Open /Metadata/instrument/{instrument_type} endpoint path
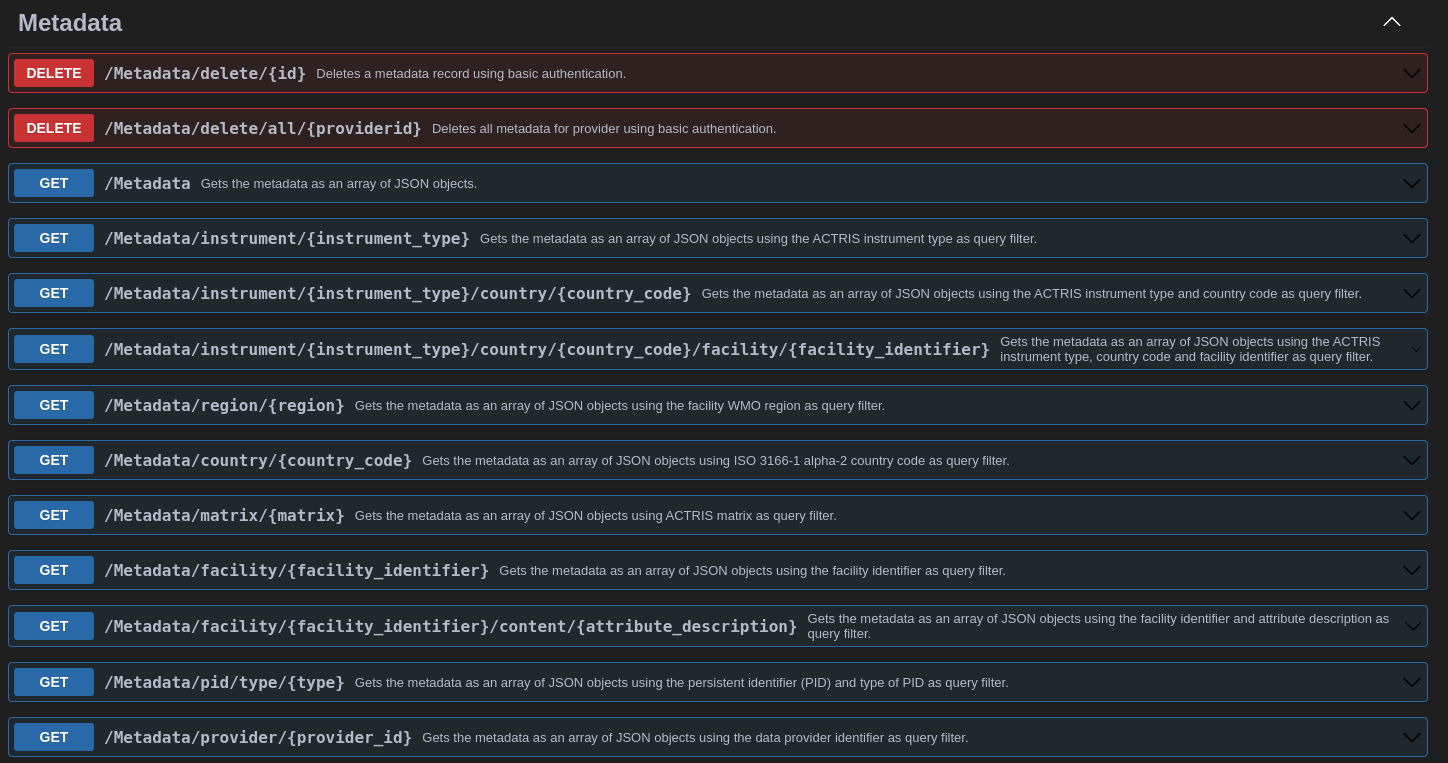This screenshot has width=1448, height=763. (287, 238)
